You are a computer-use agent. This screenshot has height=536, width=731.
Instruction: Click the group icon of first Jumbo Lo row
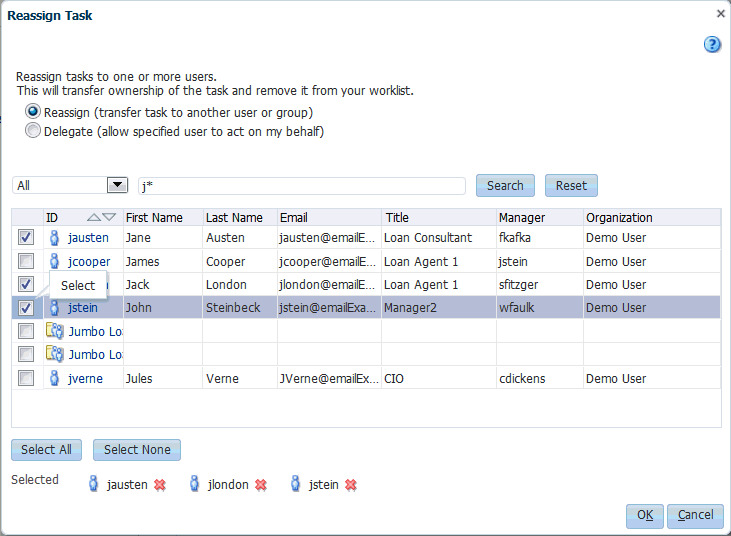[55, 331]
